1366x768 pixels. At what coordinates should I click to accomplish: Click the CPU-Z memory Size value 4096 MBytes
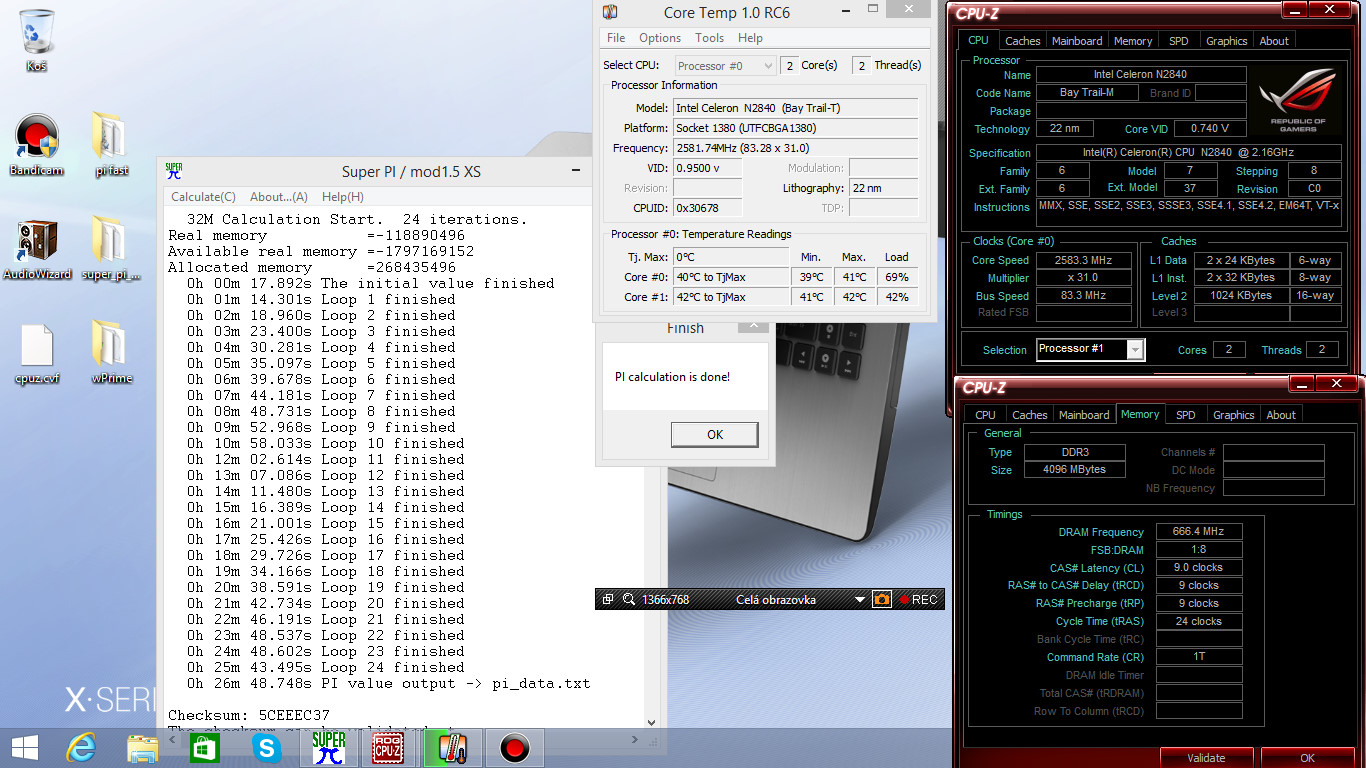click(x=1076, y=470)
